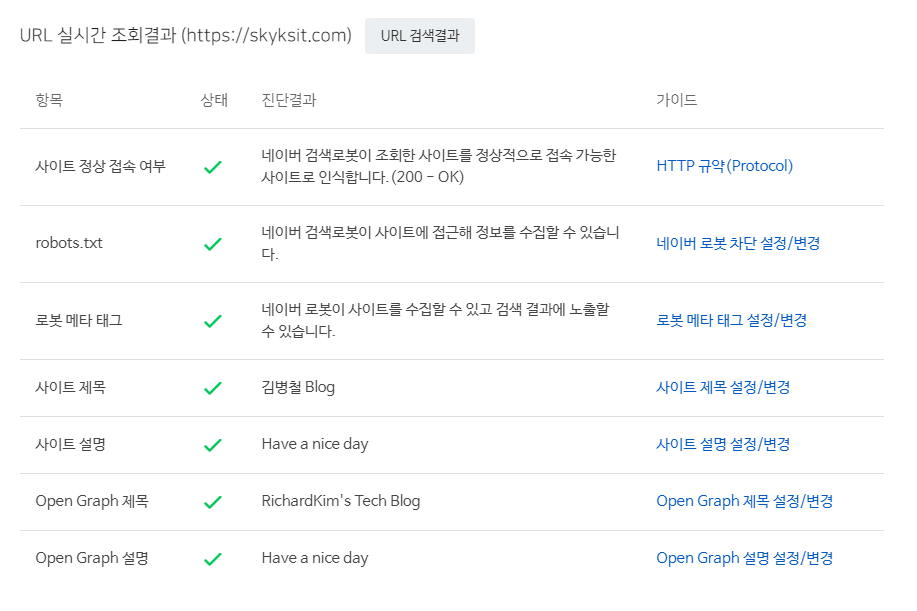Open the Open Graph 설명 설정/변경 link
This screenshot has width=917, height=611.
tap(744, 558)
